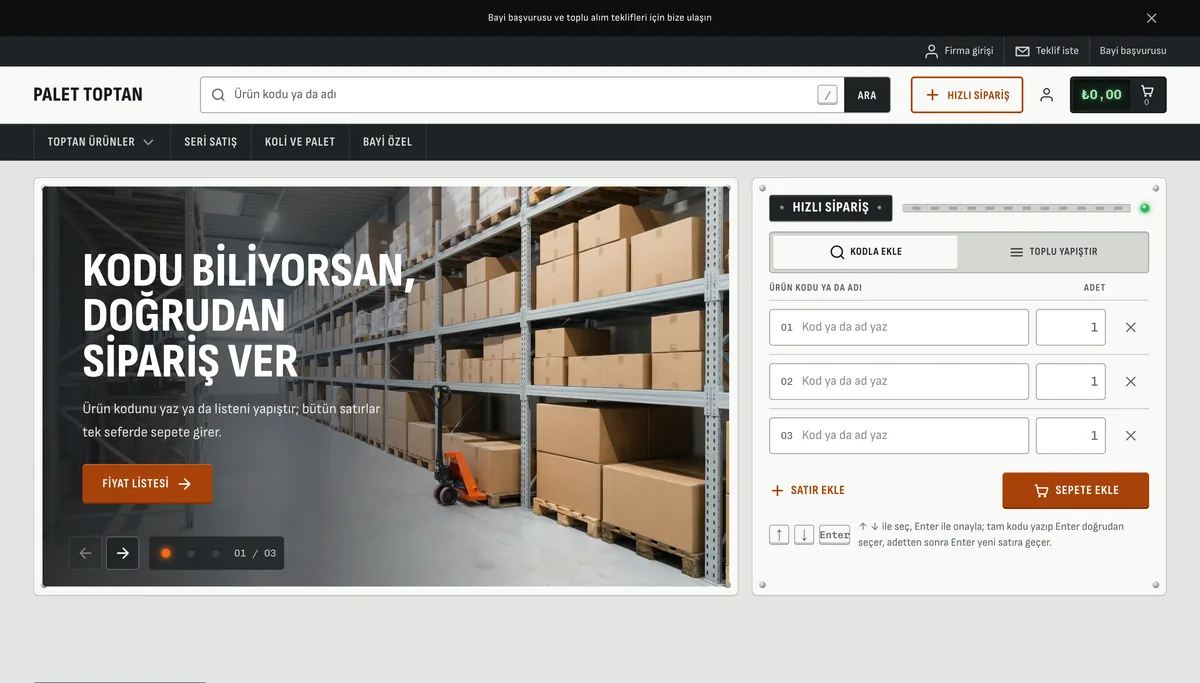Click the product code field in row 01
The width and height of the screenshot is (1200, 683).
tap(899, 327)
